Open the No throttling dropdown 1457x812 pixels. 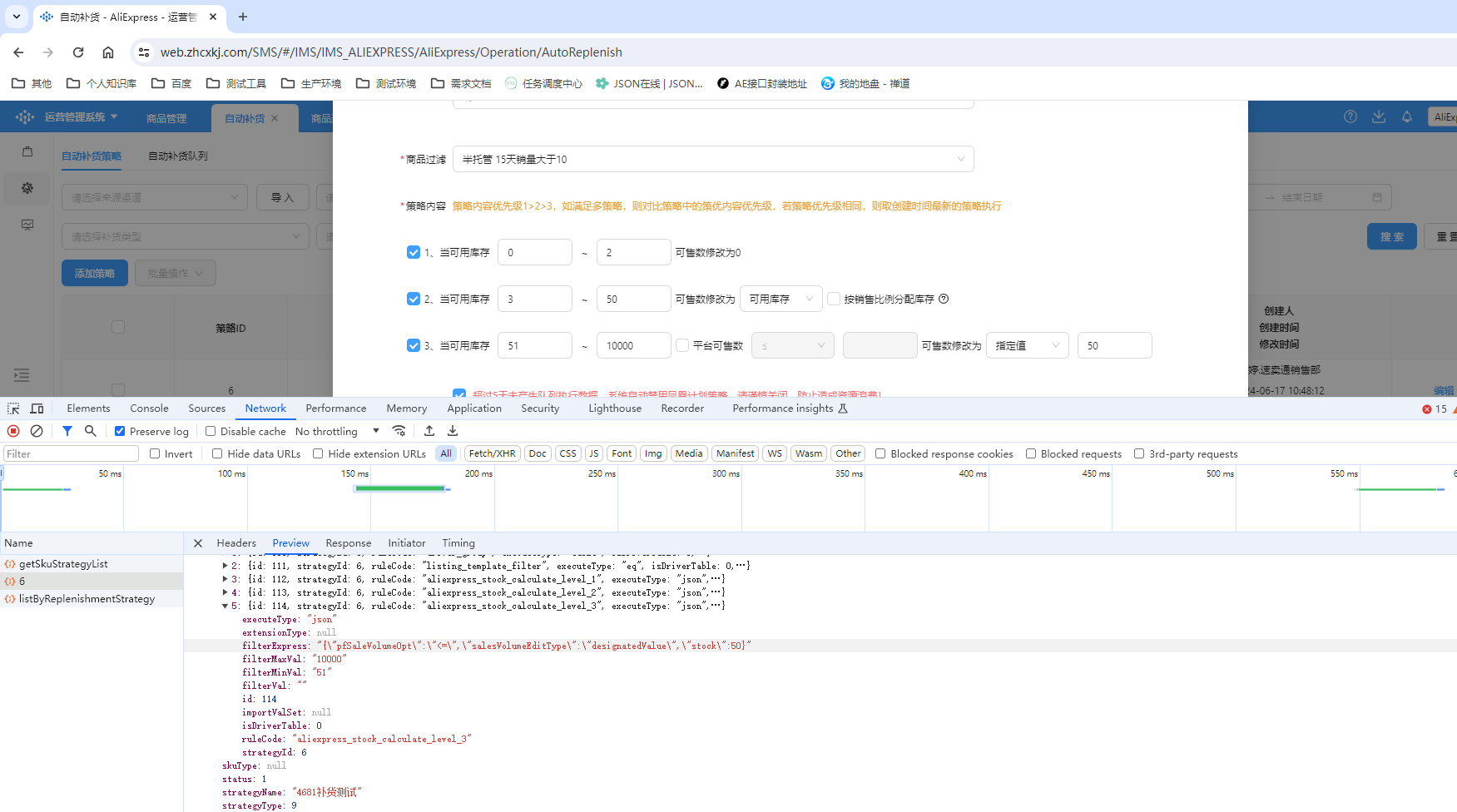pyautogui.click(x=337, y=431)
